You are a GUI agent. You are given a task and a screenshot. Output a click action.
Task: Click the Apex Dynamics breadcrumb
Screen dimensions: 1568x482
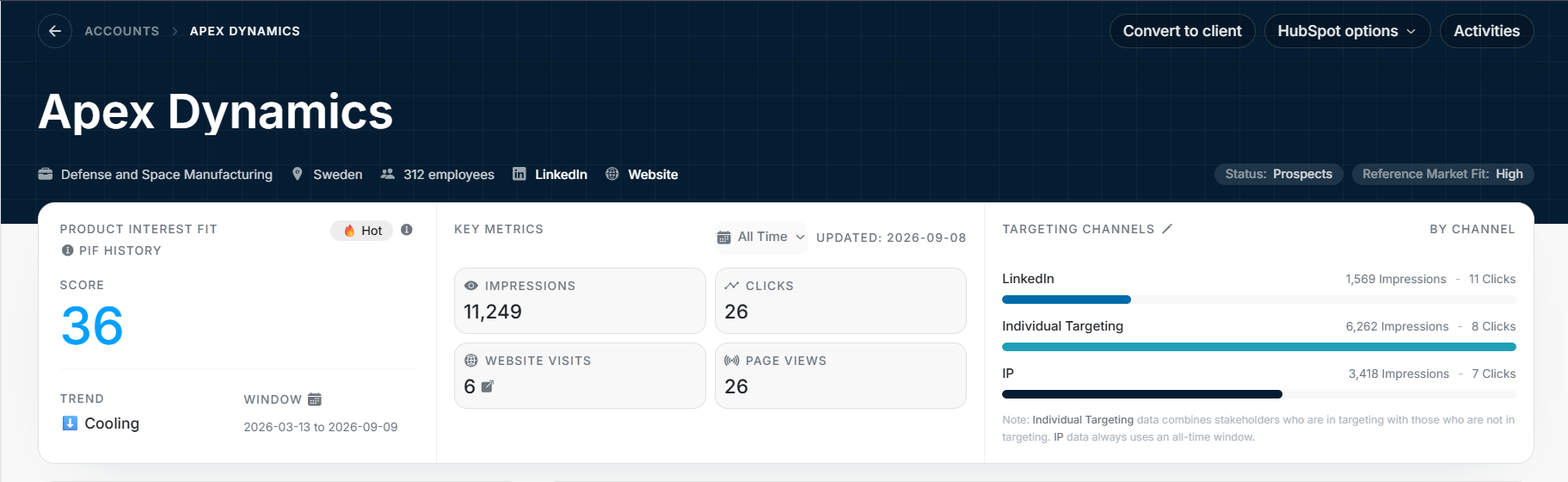click(245, 31)
